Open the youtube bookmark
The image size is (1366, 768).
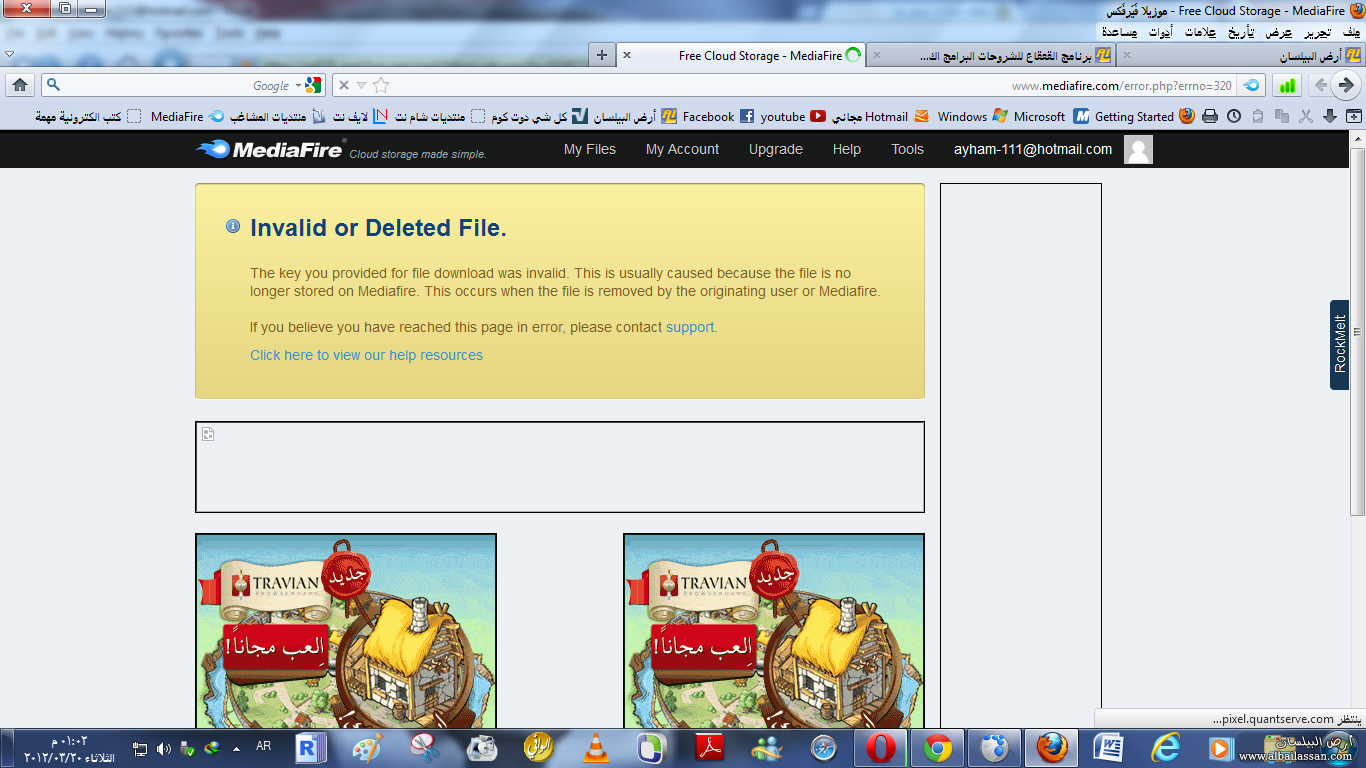pos(792,116)
